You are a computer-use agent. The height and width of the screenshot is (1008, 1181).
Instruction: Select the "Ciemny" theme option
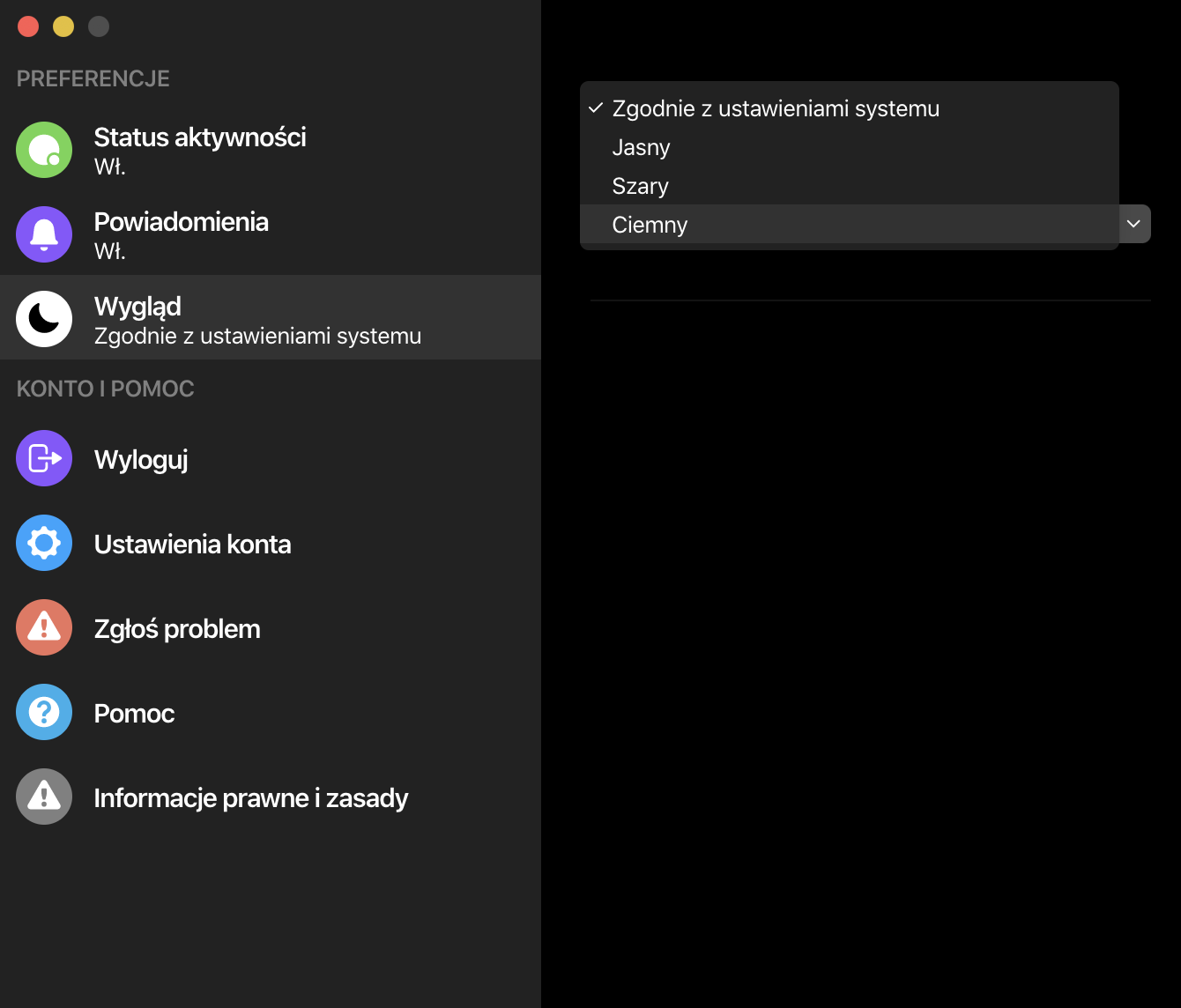(x=650, y=225)
